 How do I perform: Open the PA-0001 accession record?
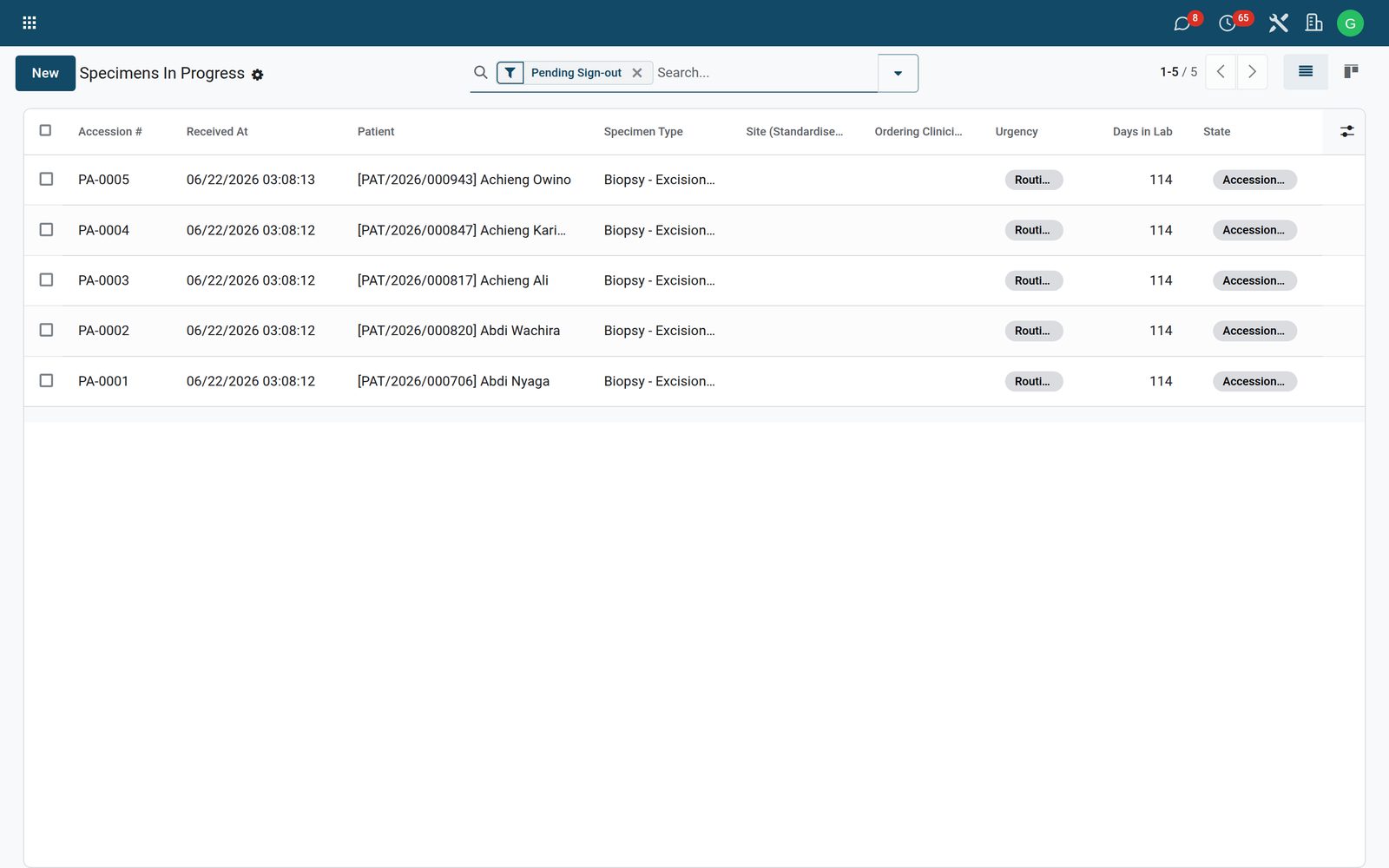point(103,381)
